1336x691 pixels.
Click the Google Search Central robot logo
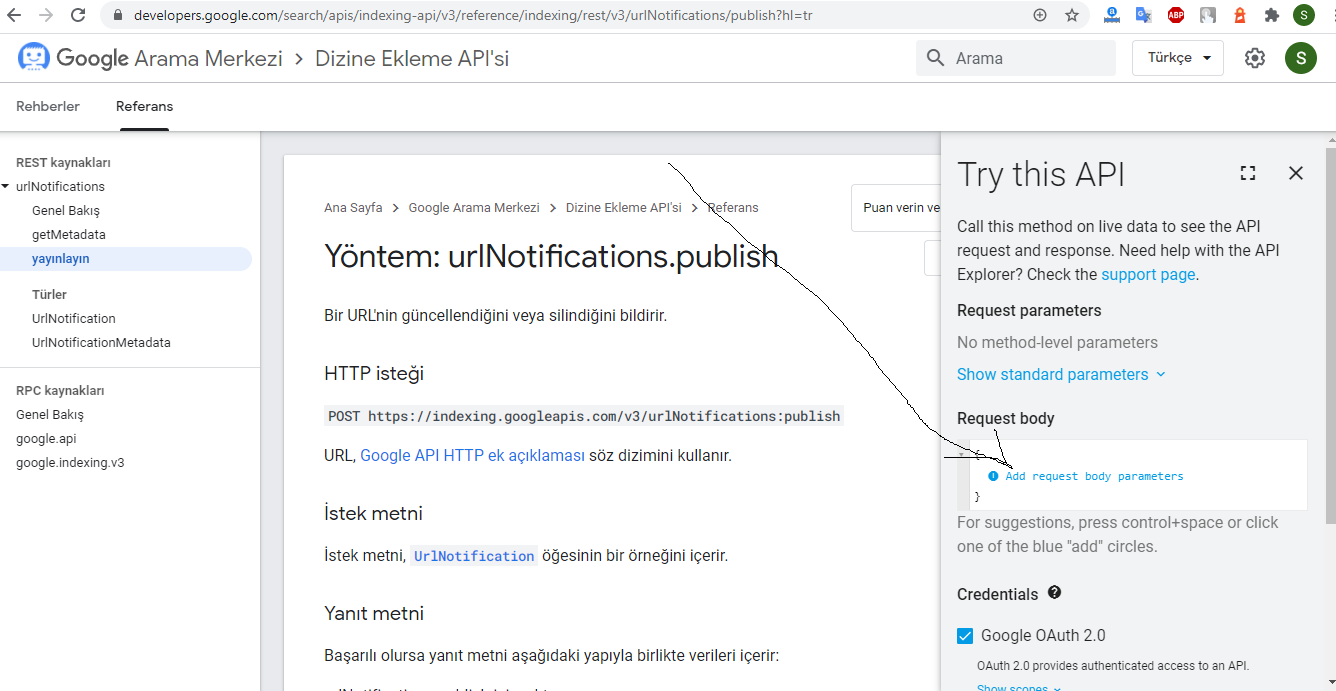(34, 58)
